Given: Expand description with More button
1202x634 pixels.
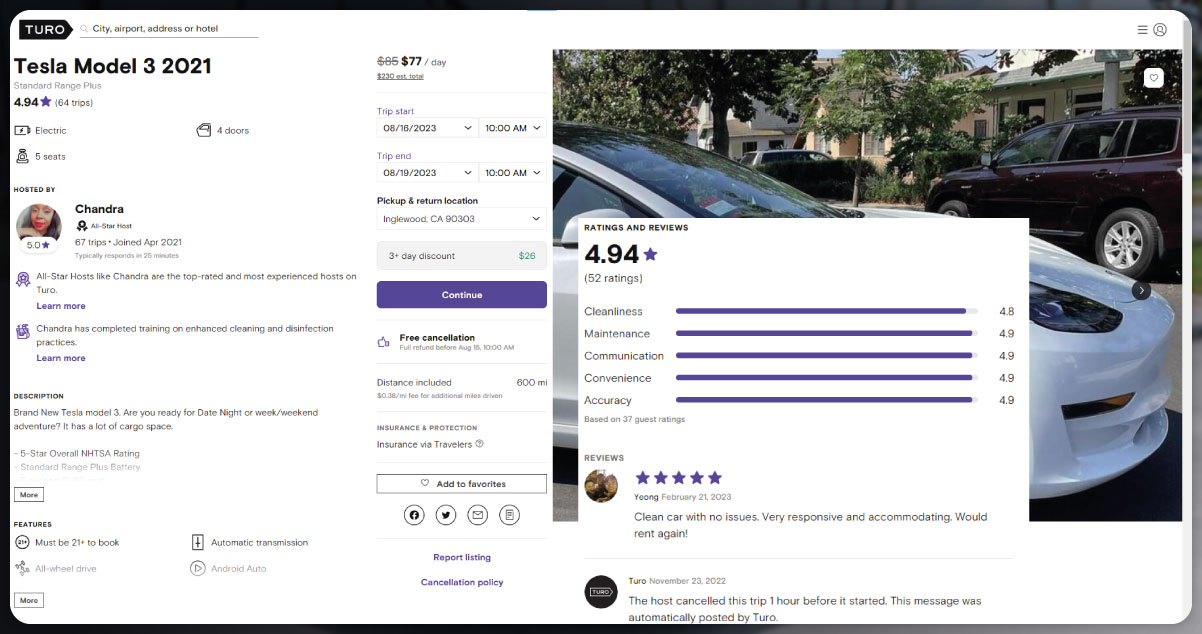Looking at the screenshot, I should click(x=29, y=494).
